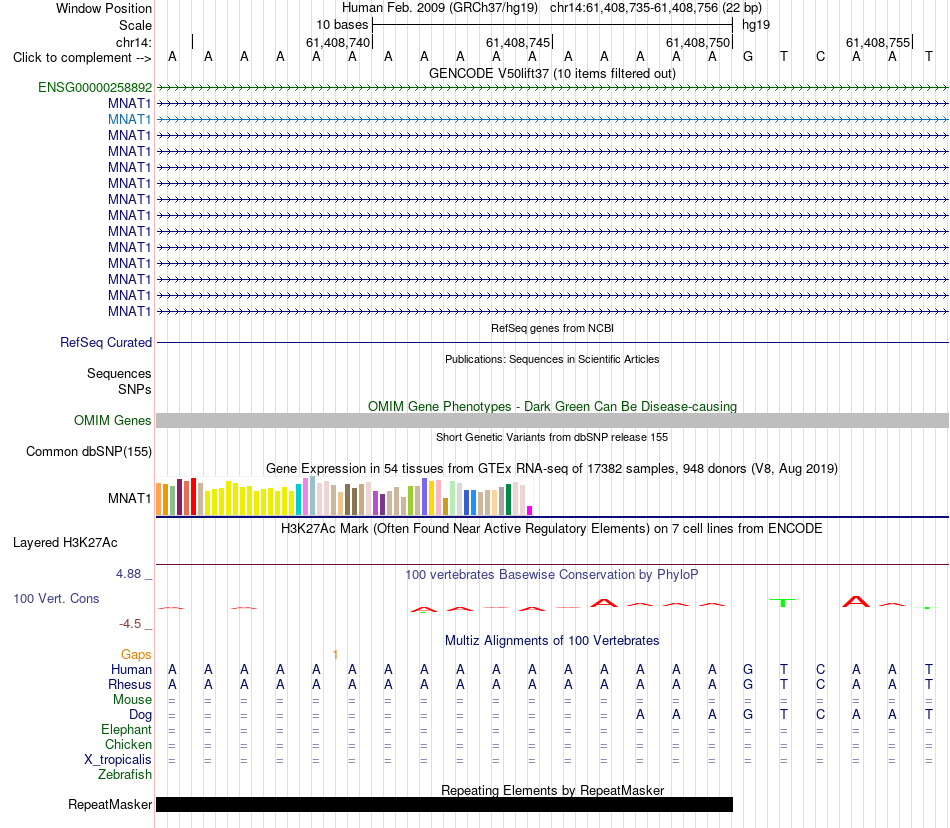Click the Rhesus species label
The width and height of the screenshot is (950, 828).
(130, 684)
